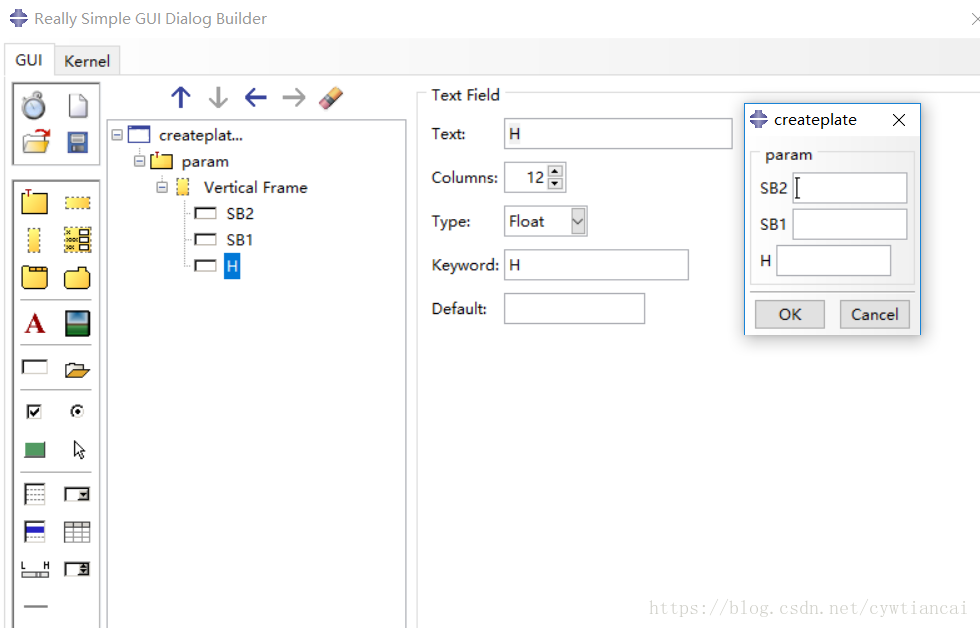Add a tab item widget
Viewport: 980px width, 628px height.
pyautogui.click(x=78, y=278)
